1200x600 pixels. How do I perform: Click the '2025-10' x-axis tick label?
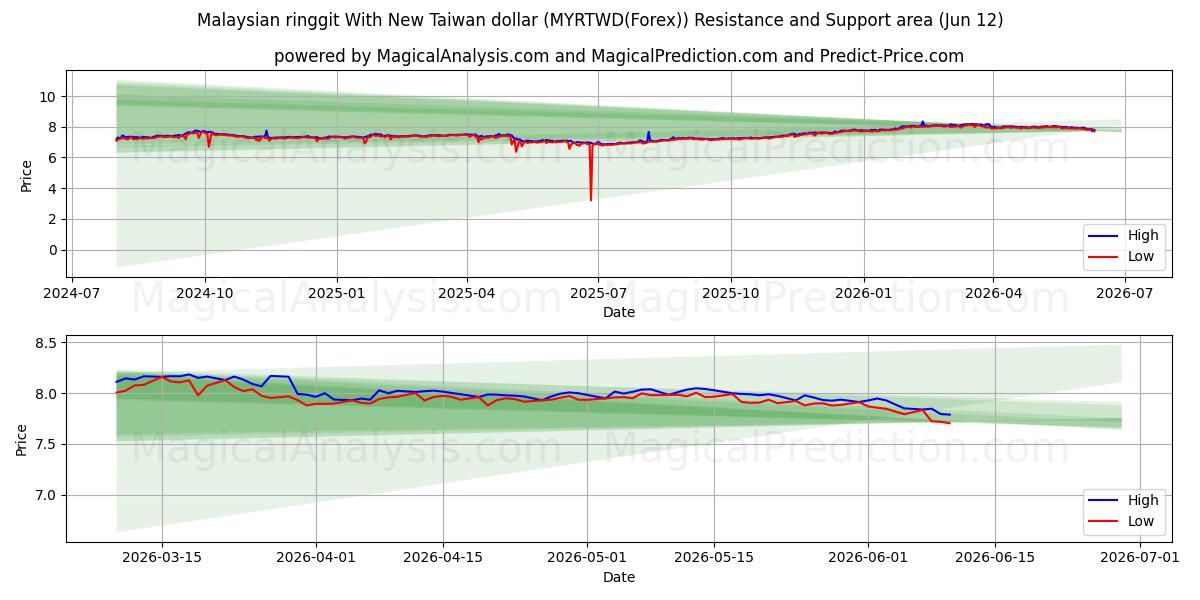click(730, 294)
